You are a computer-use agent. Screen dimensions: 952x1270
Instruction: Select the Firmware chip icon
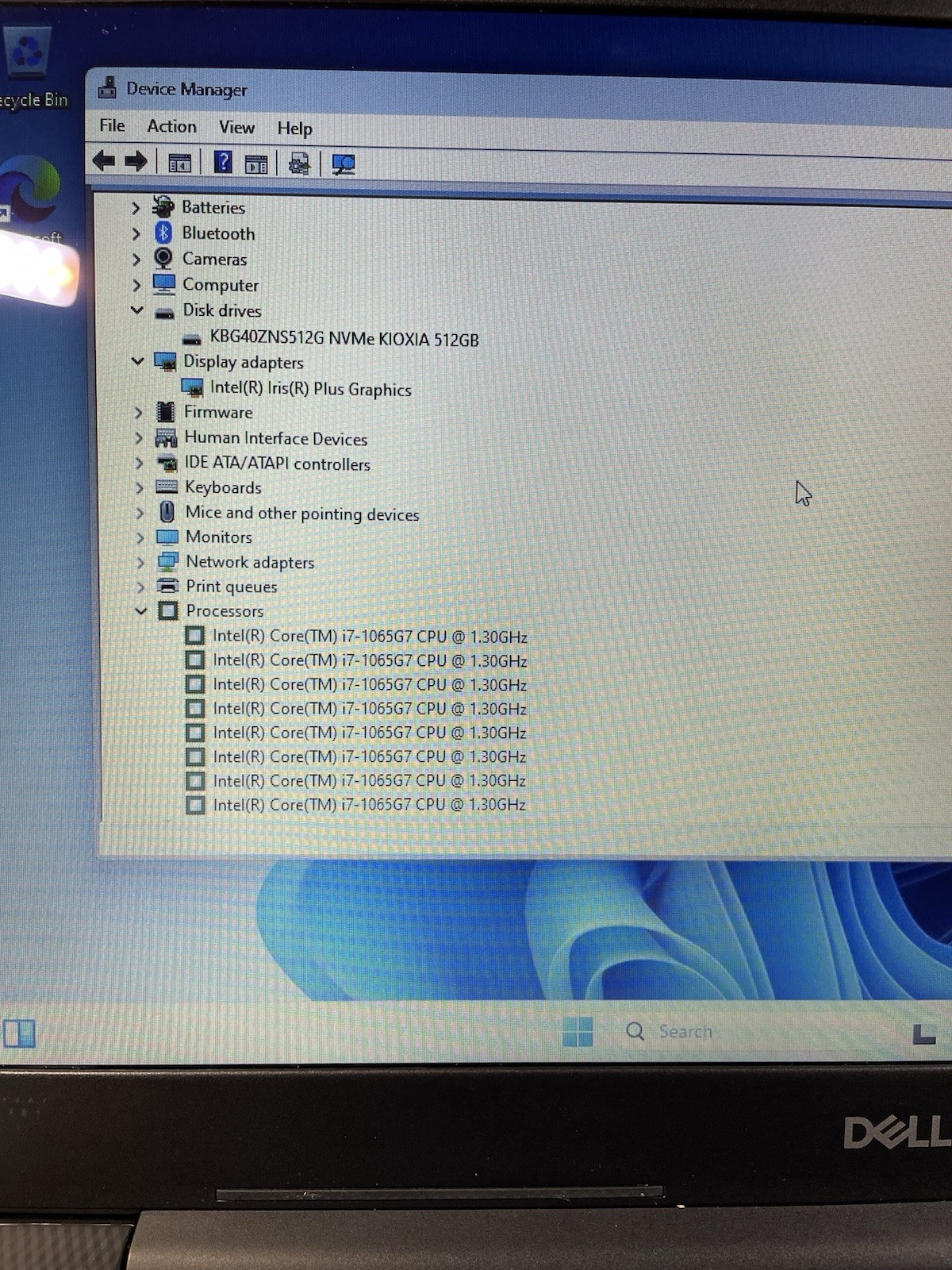coord(166,411)
